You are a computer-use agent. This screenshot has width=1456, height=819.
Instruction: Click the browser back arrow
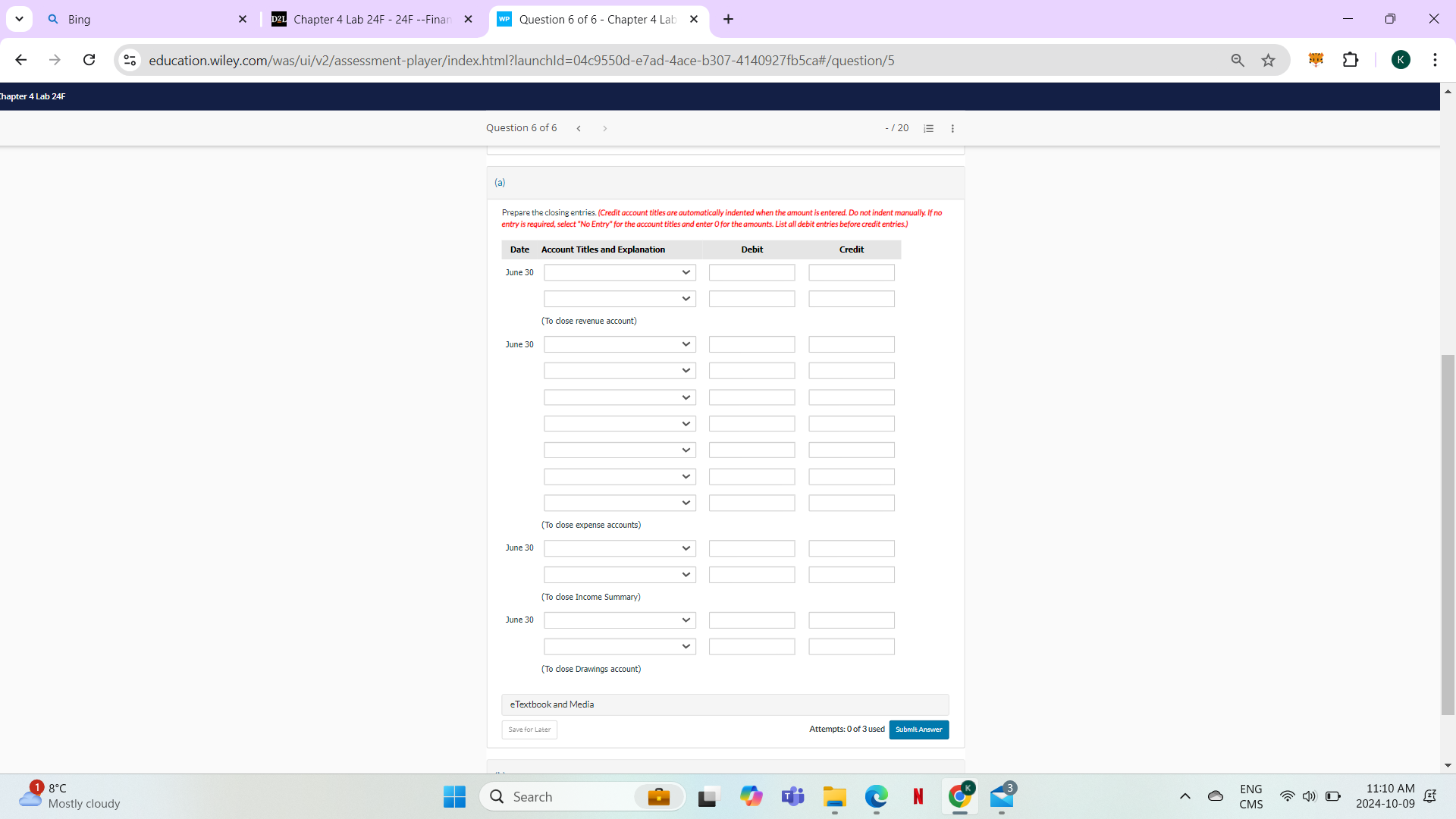click(x=20, y=60)
